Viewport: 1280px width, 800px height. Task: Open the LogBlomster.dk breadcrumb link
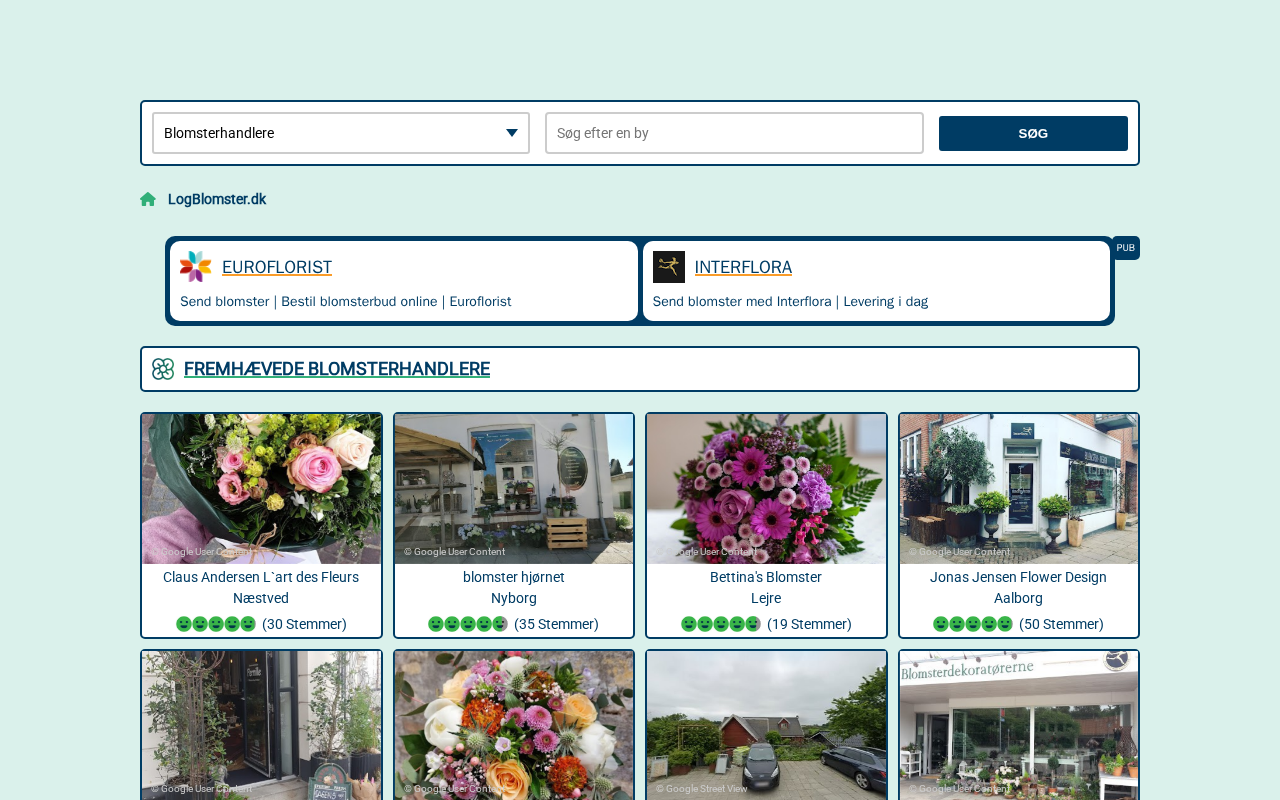point(217,199)
